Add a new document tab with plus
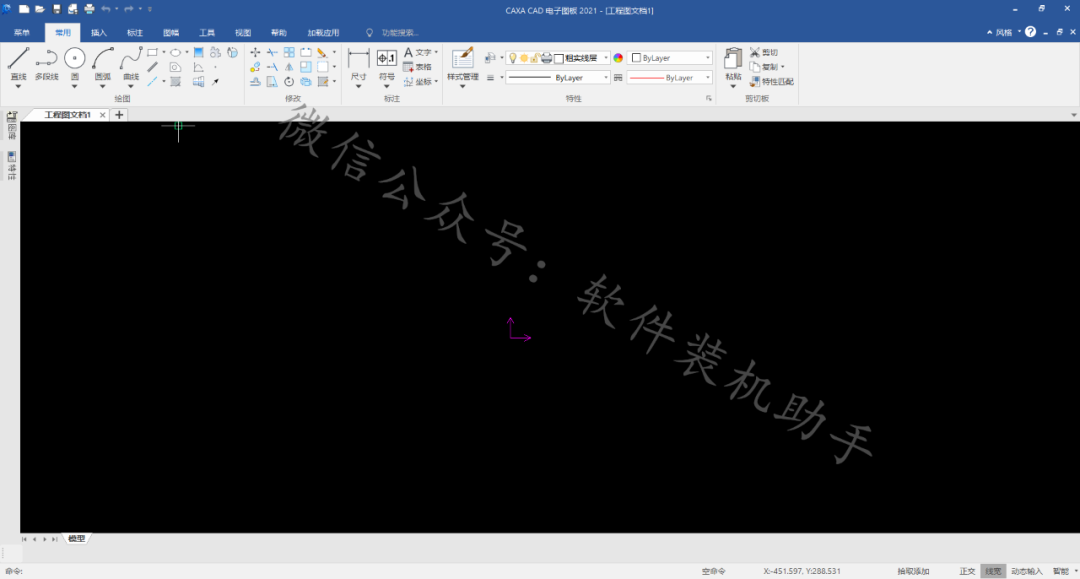The height and width of the screenshot is (579, 1080). click(119, 115)
